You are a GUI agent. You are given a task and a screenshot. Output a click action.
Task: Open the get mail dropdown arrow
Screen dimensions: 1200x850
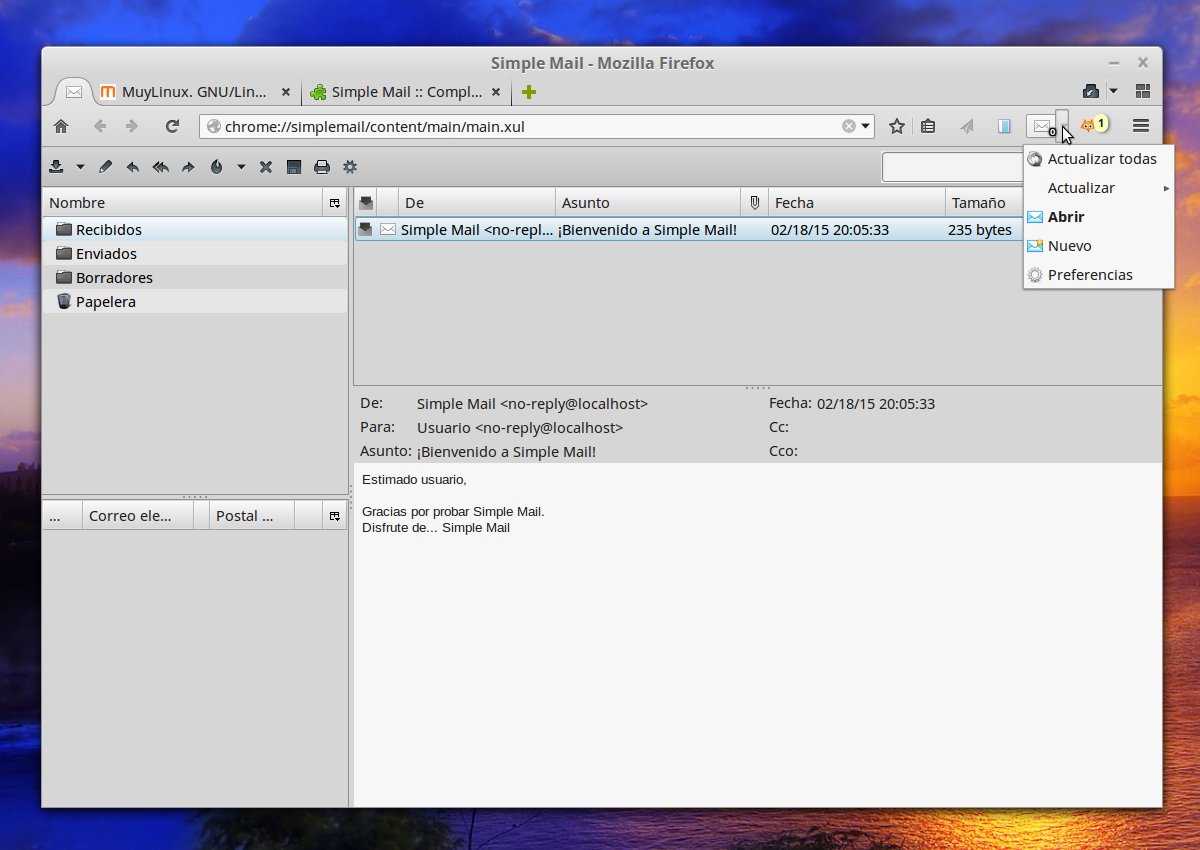point(80,167)
